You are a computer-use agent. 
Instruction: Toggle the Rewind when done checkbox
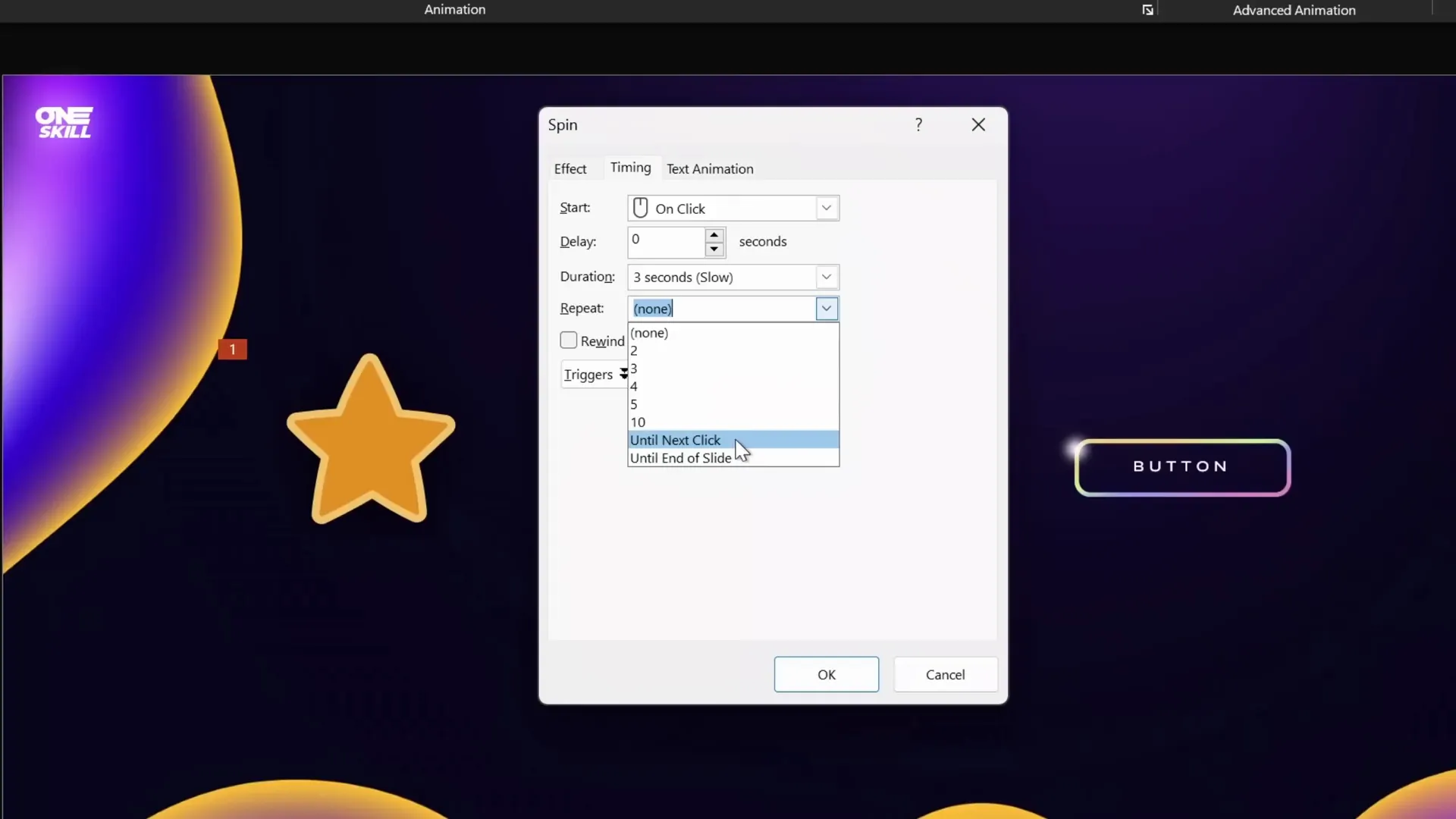(569, 340)
